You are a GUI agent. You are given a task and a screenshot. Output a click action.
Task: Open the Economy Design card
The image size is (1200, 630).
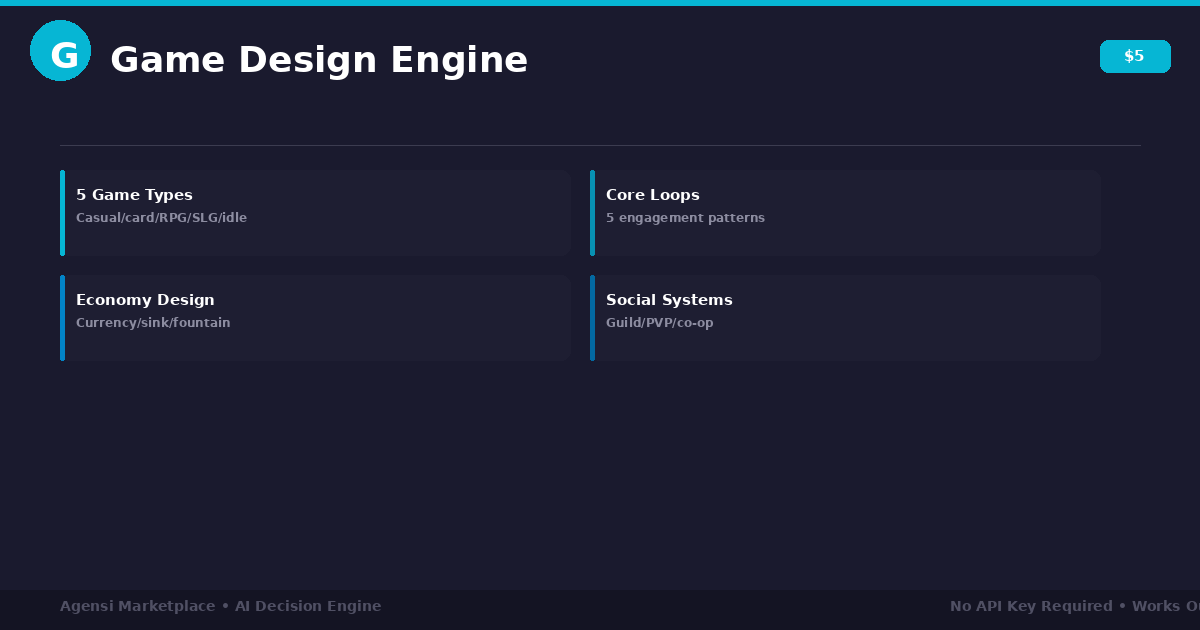(x=315, y=318)
